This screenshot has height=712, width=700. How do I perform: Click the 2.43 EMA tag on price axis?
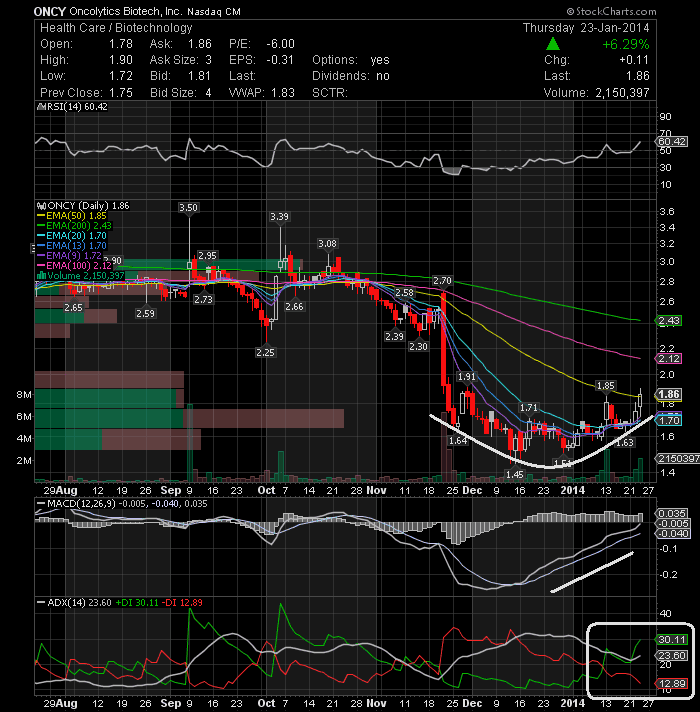click(x=669, y=321)
